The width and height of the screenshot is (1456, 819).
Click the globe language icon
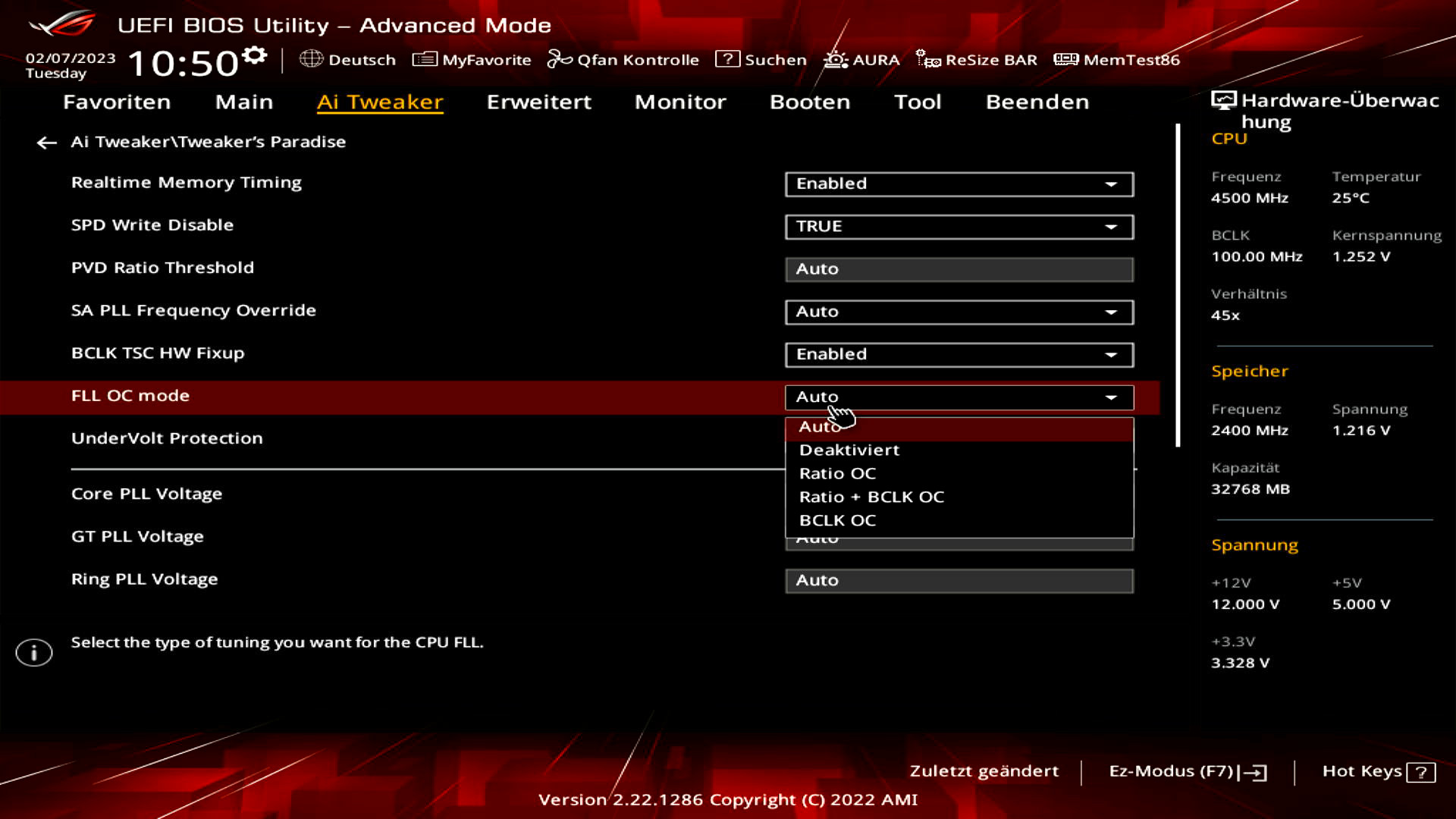tap(311, 59)
